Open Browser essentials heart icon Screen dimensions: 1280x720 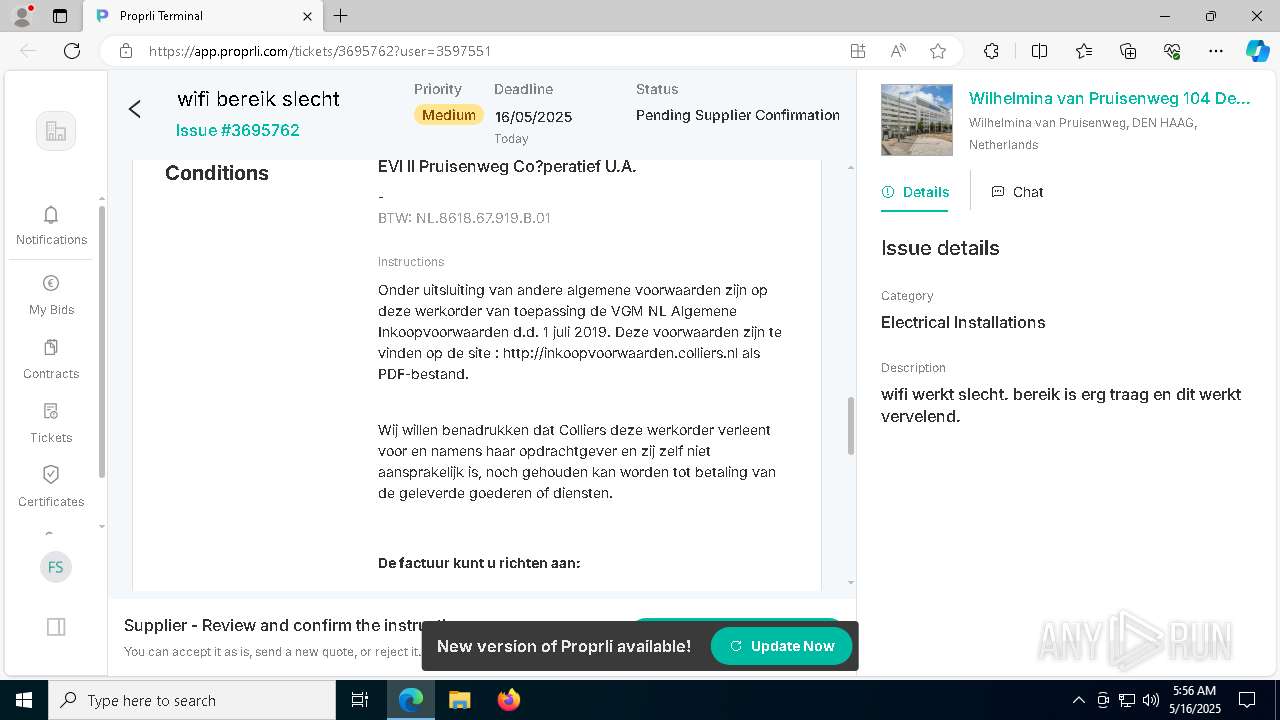(x=1172, y=51)
